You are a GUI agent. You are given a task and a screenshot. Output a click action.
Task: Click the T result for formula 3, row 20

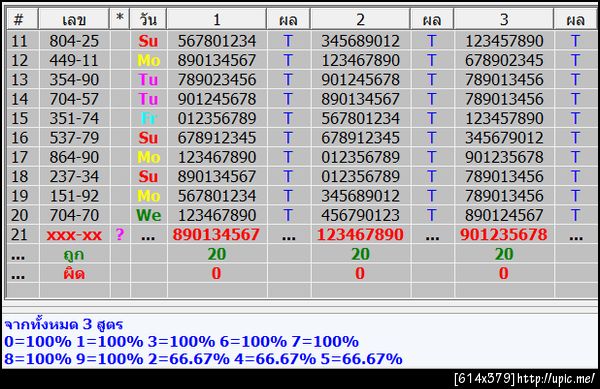click(575, 215)
